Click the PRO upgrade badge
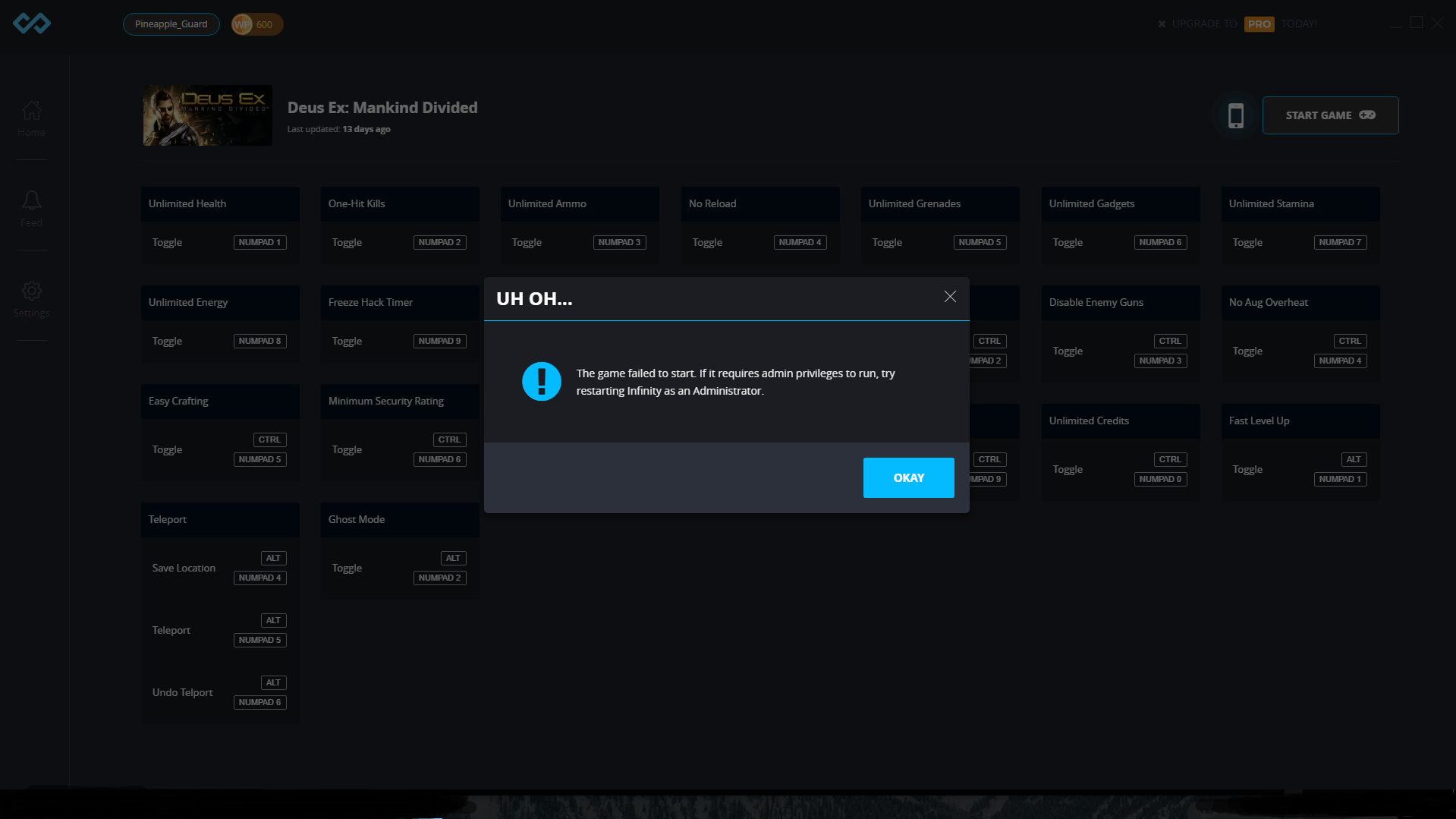The width and height of the screenshot is (1456, 819). [1259, 24]
